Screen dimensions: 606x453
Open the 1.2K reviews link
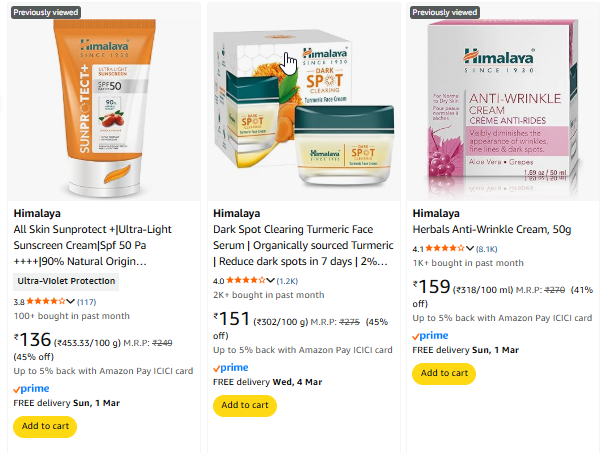pos(287,281)
